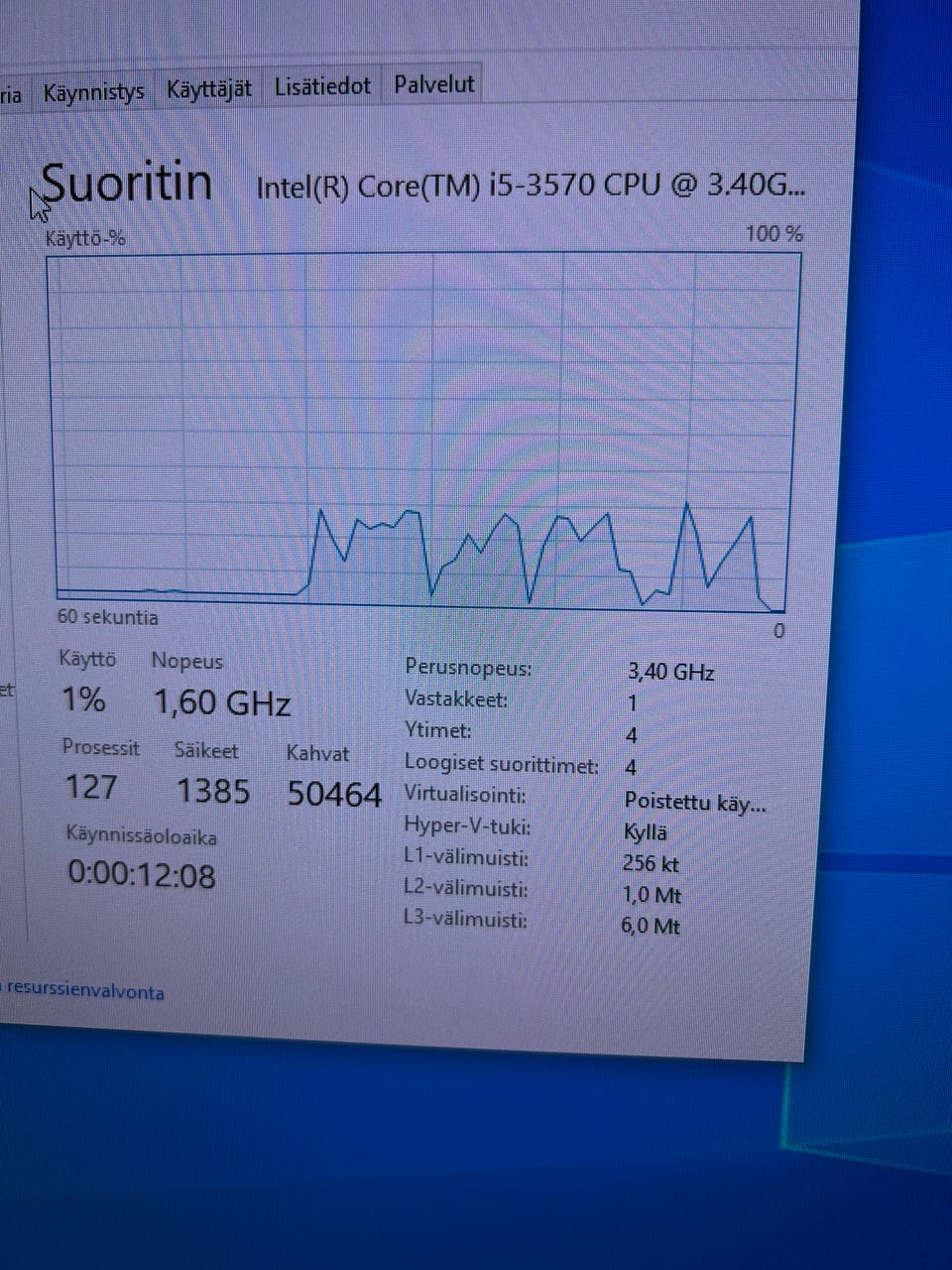The height and width of the screenshot is (1270, 952).
Task: Select the handle count 50464
Action: click(x=334, y=794)
